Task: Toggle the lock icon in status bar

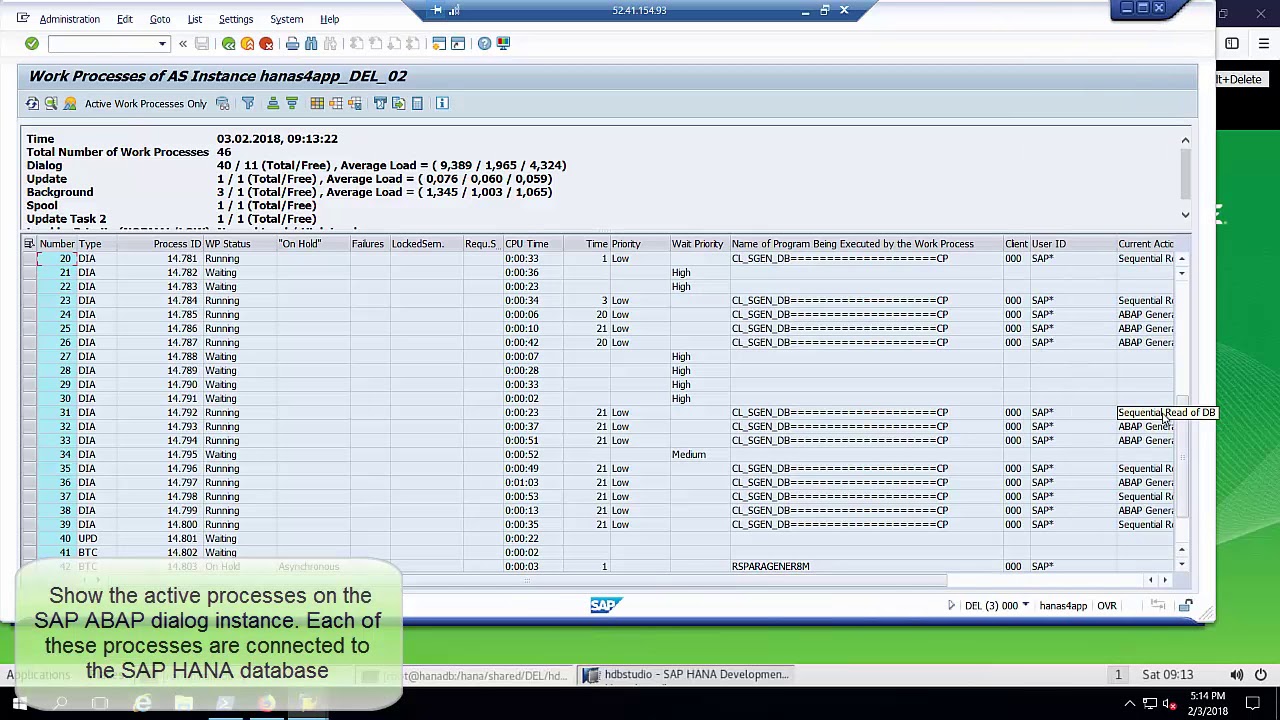Action: pos(1185,605)
